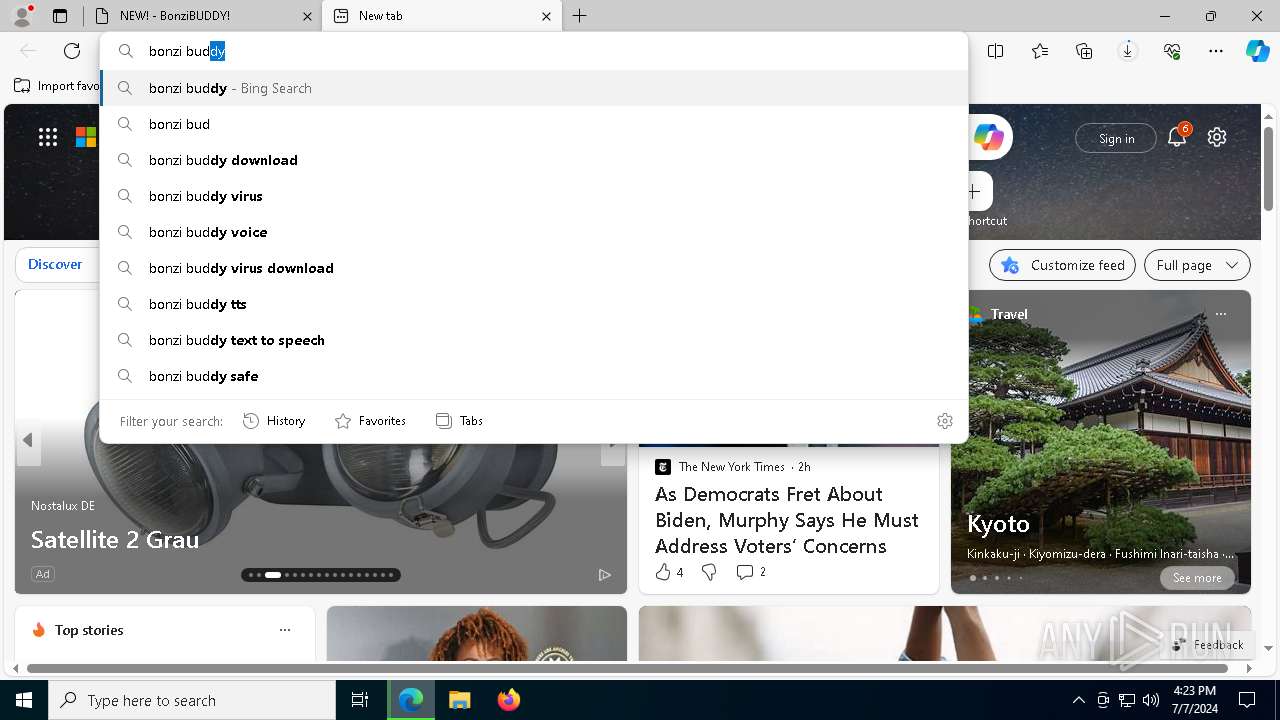
Task: Open Edge Settings and more menu
Action: 1216,51
